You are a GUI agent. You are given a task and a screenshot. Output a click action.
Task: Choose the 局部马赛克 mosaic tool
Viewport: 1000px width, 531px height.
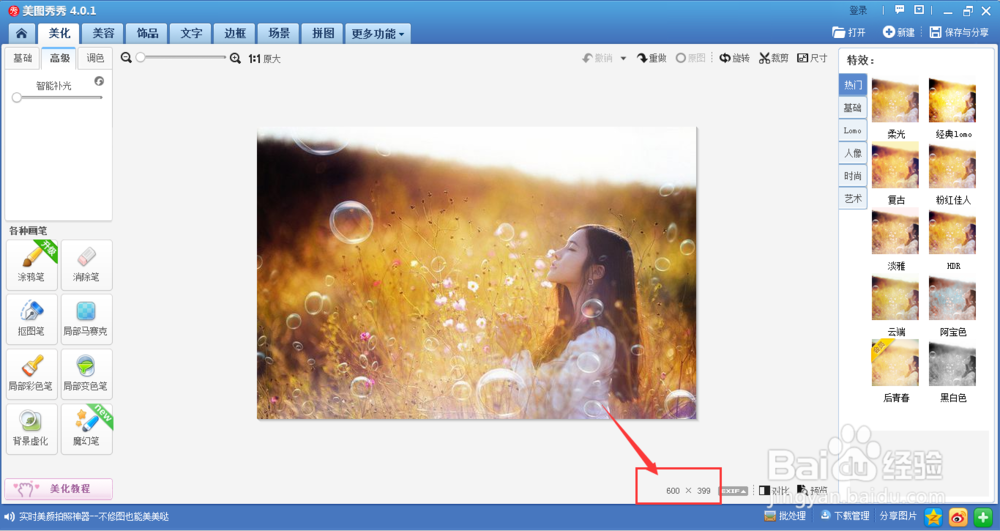click(86, 319)
